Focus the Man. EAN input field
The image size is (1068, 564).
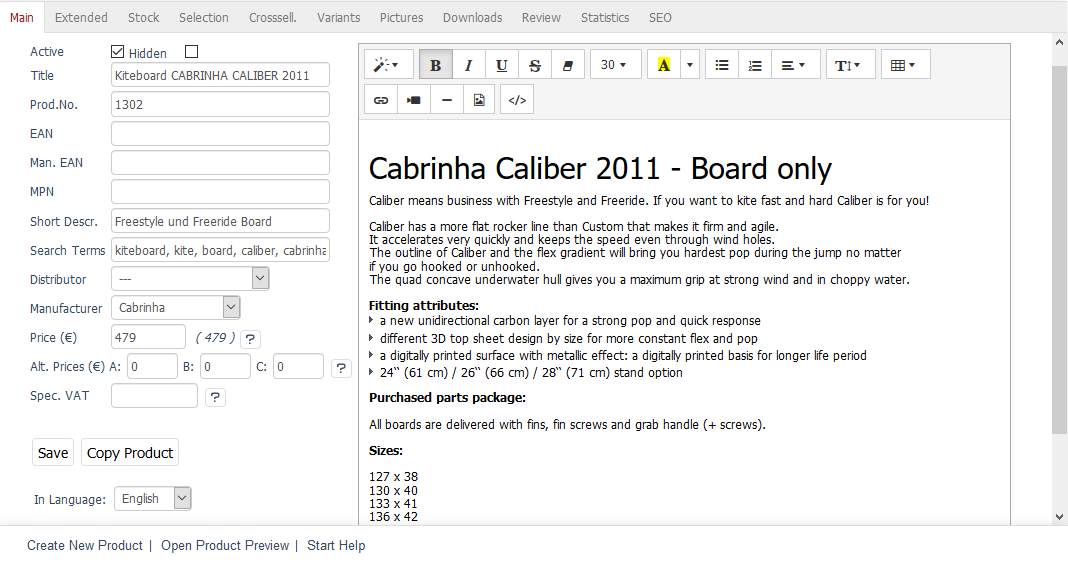pos(220,163)
